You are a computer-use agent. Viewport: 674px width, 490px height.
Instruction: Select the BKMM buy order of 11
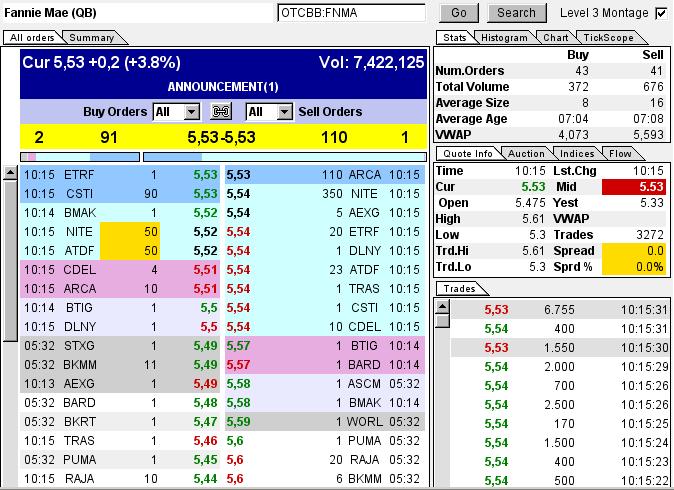pyautogui.click(x=120, y=364)
